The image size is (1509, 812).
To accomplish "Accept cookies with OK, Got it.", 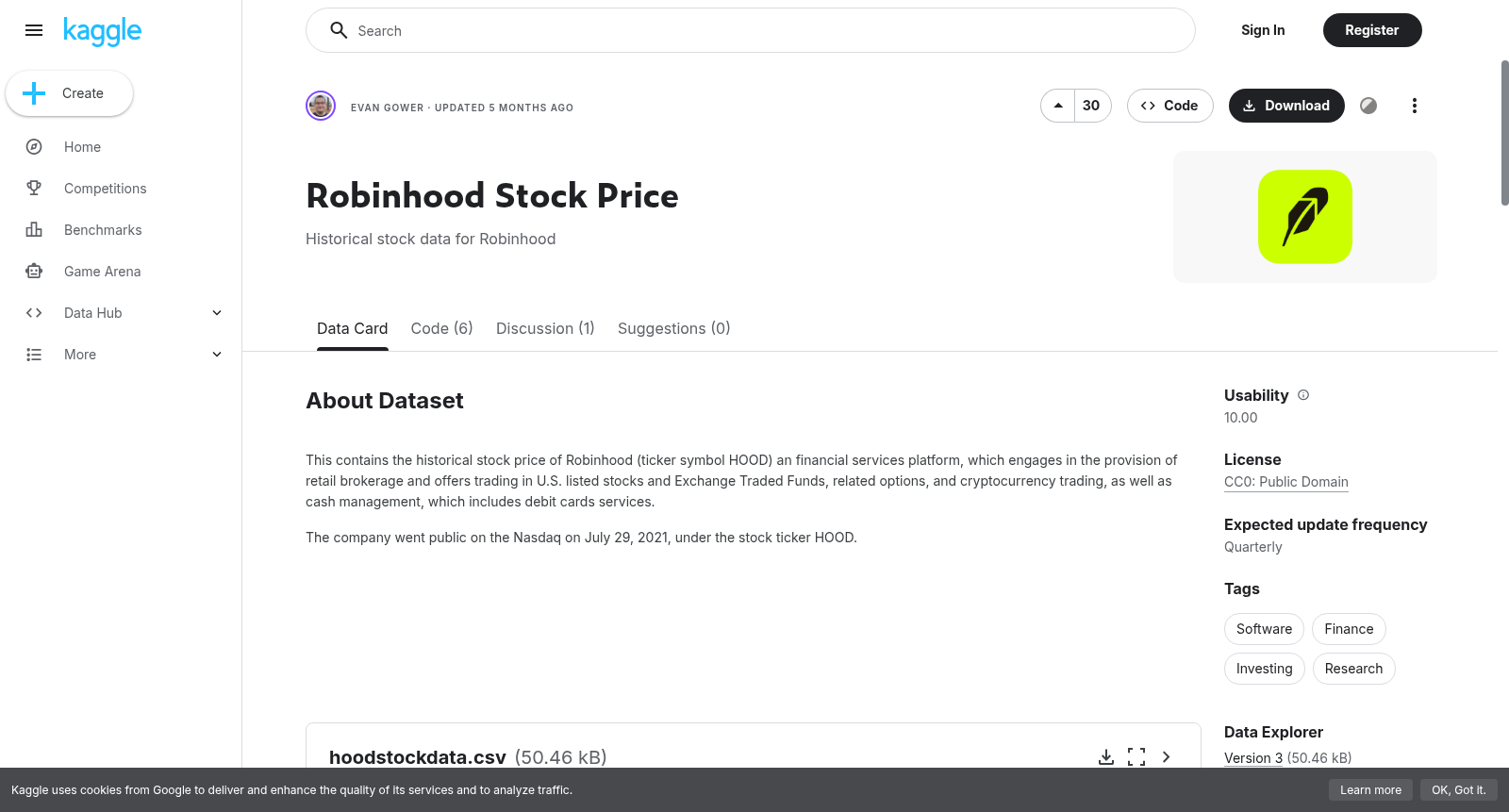I will (x=1458, y=790).
